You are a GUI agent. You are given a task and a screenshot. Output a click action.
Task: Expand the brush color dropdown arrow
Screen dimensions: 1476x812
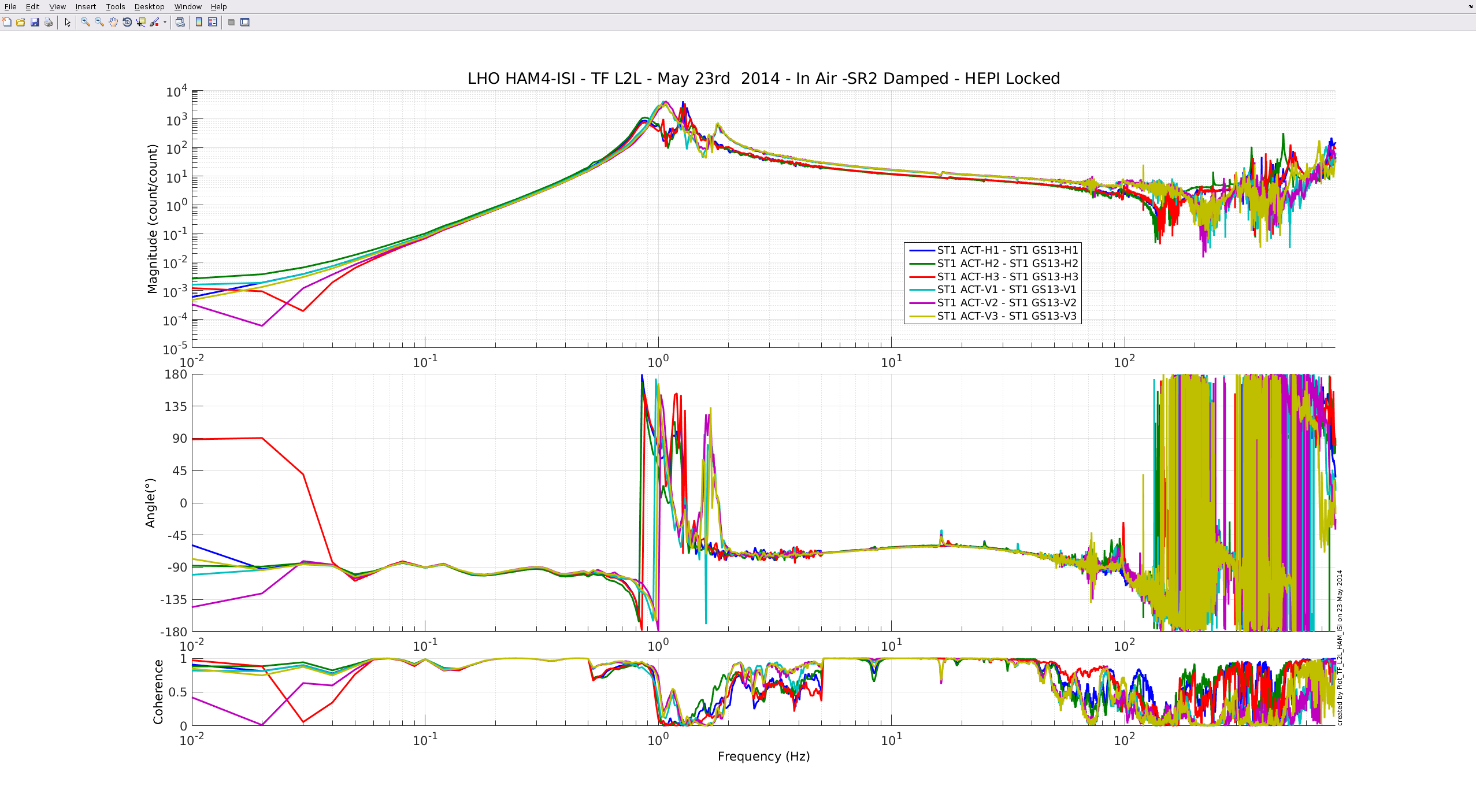point(165,22)
